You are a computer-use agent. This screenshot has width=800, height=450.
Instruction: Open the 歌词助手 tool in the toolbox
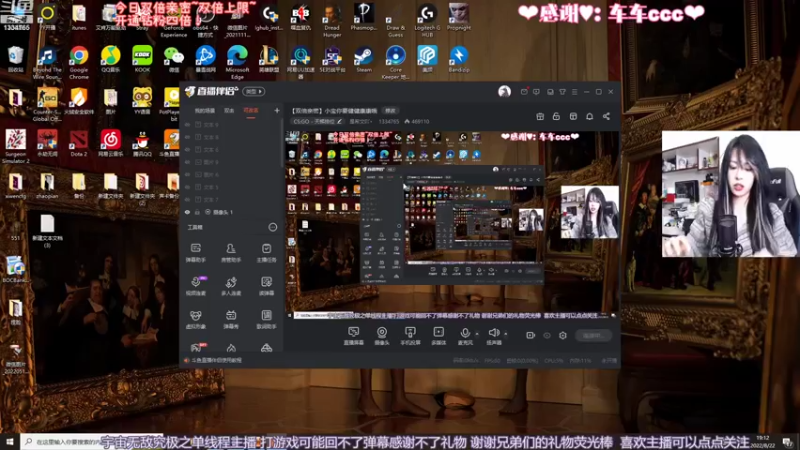coord(266,319)
